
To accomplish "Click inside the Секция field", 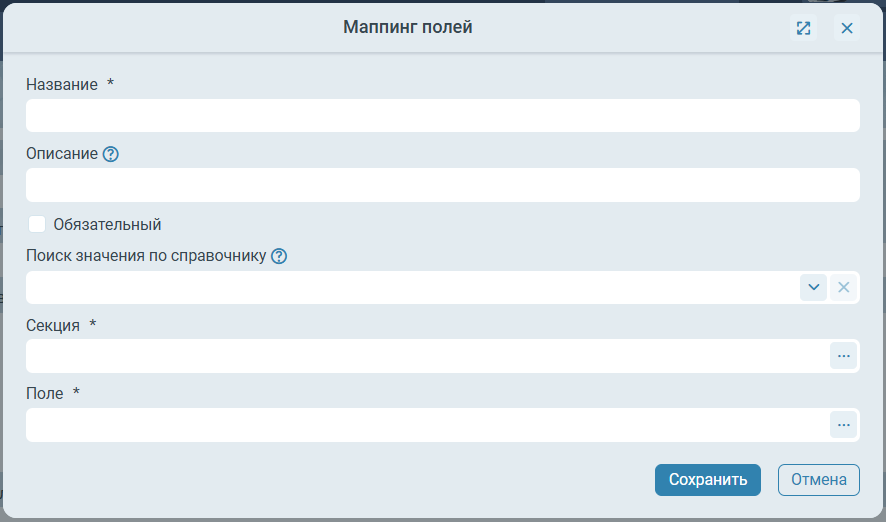I will pos(427,356).
